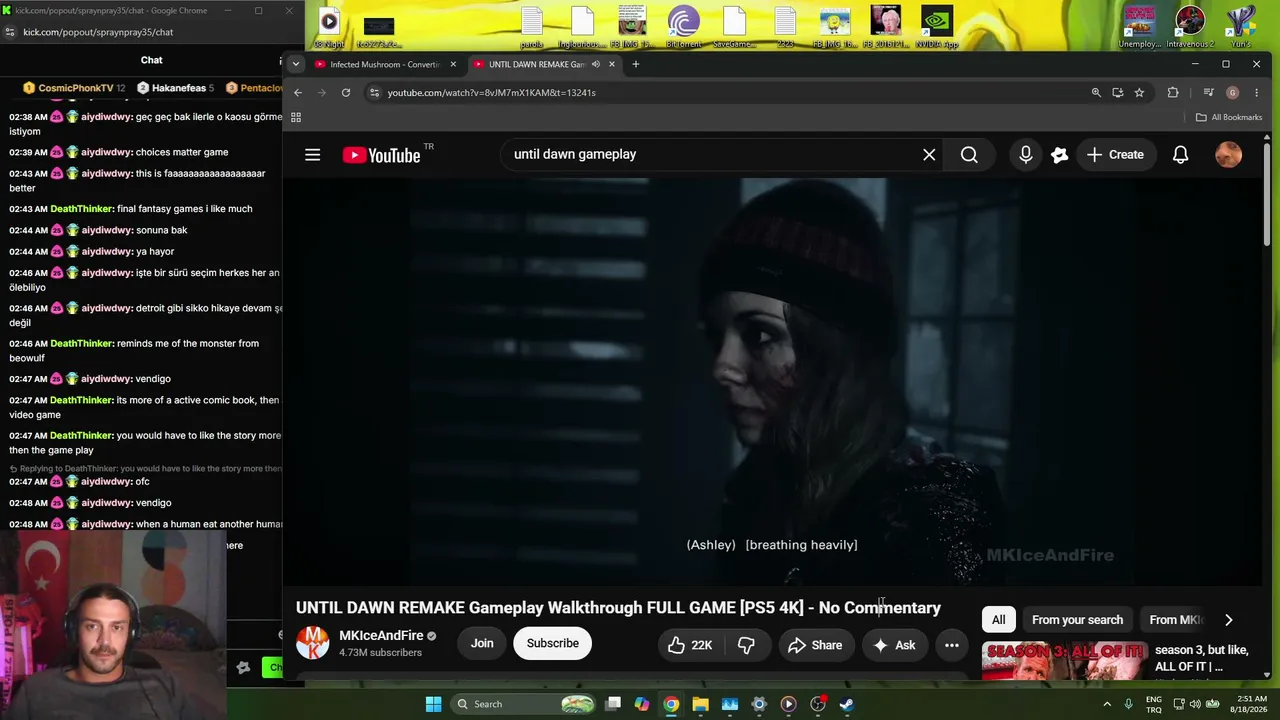Click the Until Dawn video player

click(772, 381)
